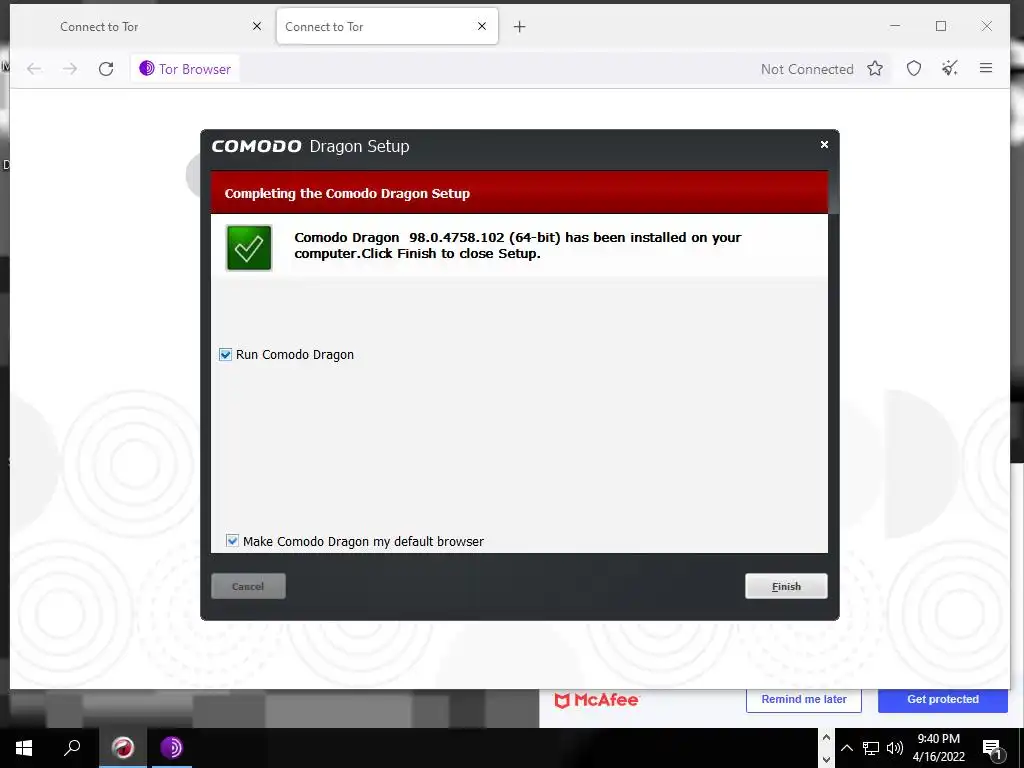Screen dimensions: 1024x768
Task: Click the taskbar scroll-up arrow
Action: tap(826, 737)
